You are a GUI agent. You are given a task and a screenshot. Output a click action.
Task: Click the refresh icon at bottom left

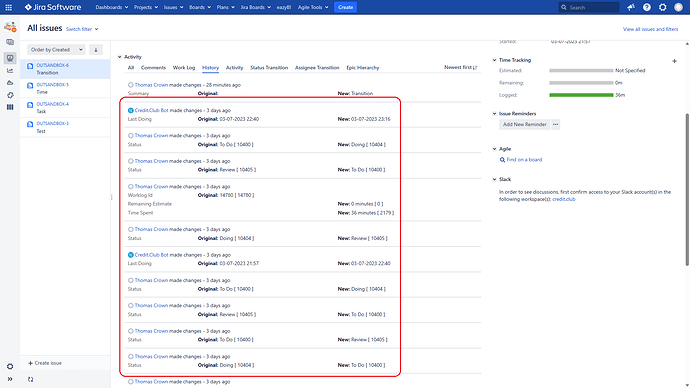click(30, 379)
